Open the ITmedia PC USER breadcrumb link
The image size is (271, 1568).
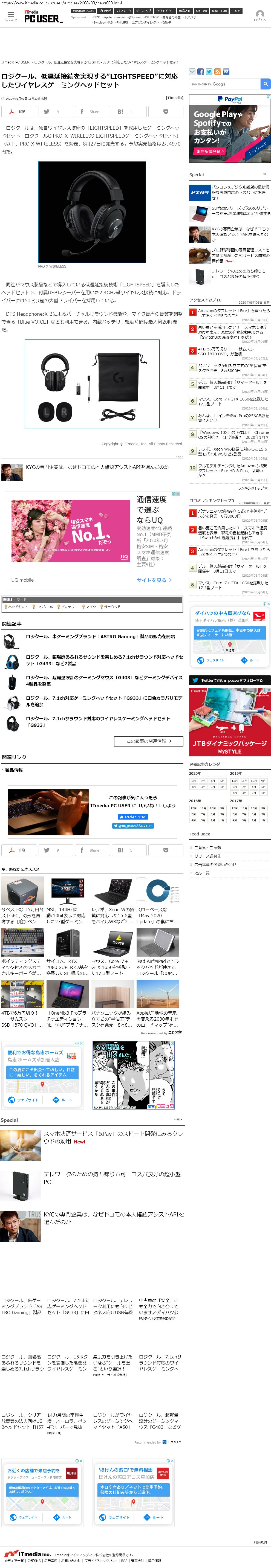coord(15,62)
